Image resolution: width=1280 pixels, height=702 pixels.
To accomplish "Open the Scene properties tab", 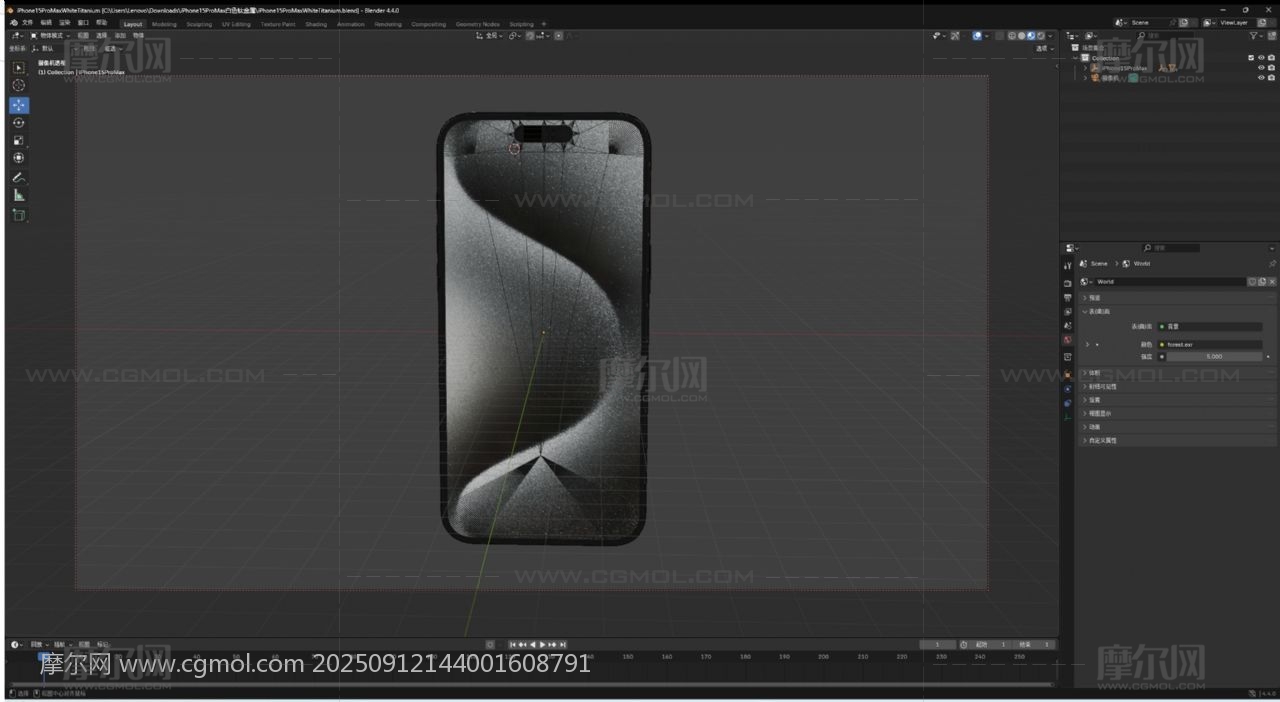I will pos(1068,326).
